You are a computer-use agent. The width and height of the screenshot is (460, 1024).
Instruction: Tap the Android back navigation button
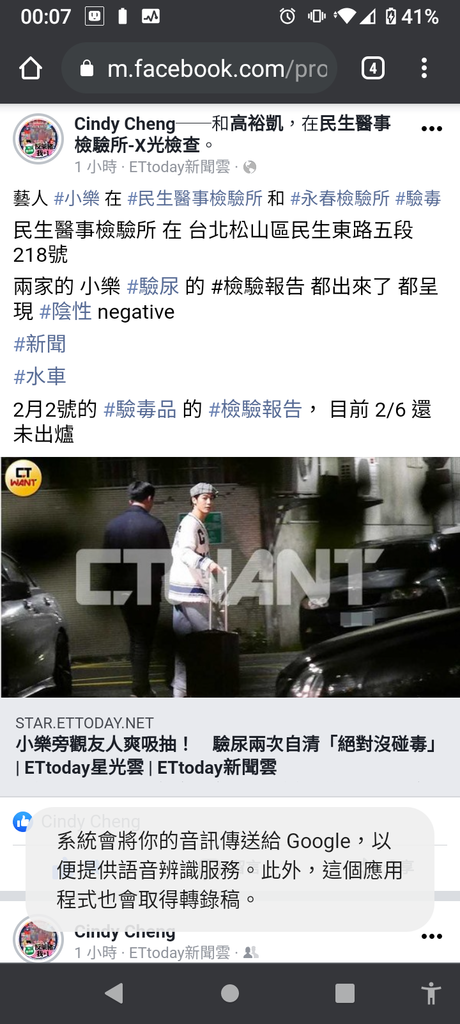tap(114, 993)
